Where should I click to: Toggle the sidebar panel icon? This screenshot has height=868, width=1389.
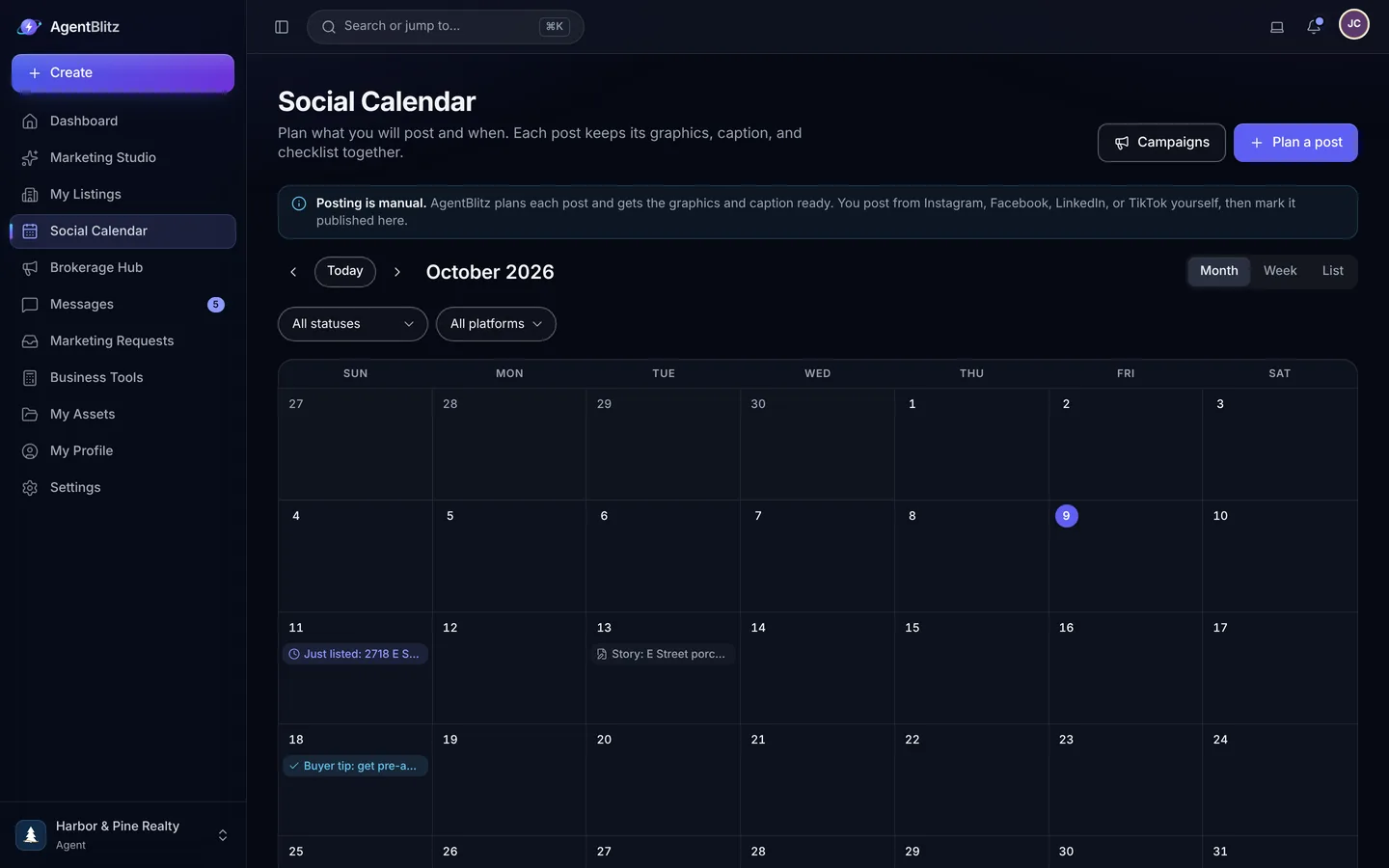(282, 27)
